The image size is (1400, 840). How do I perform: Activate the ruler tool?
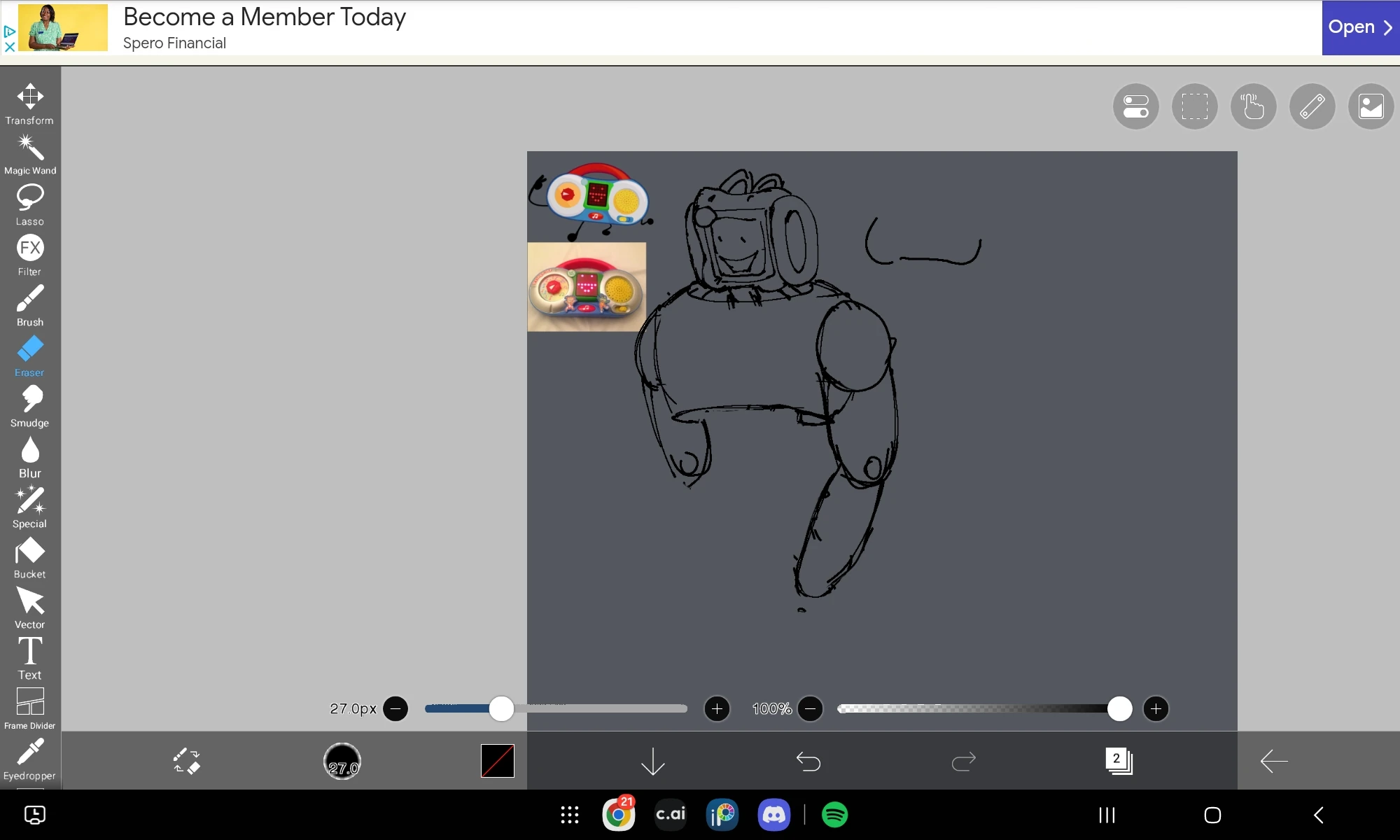coord(1312,106)
